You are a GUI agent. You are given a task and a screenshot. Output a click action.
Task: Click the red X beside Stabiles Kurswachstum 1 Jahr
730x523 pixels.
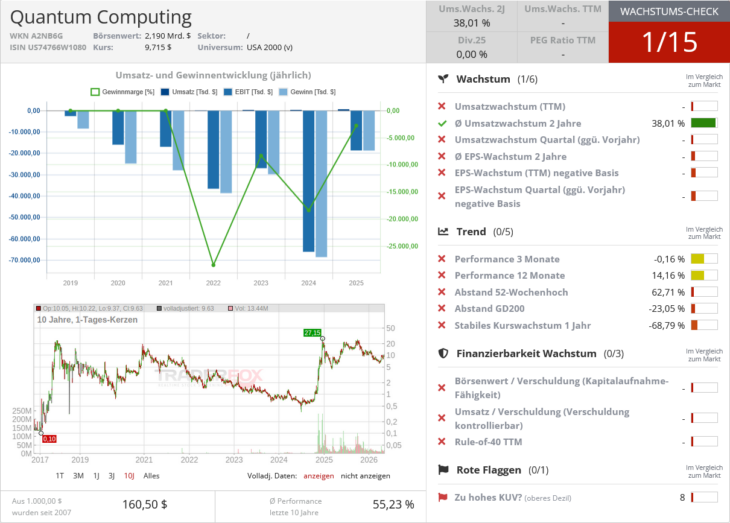442,325
